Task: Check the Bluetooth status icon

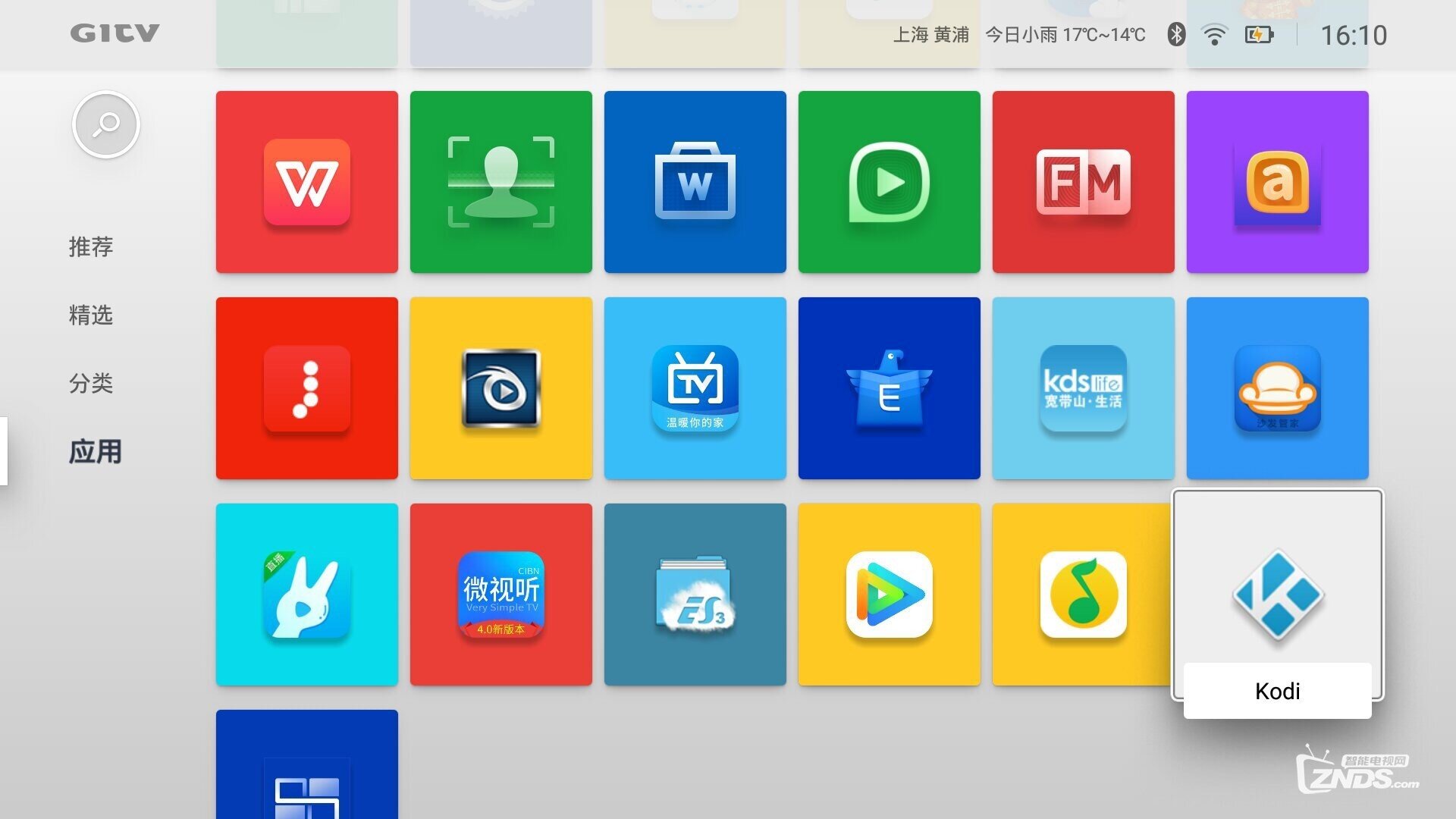Action: tap(1176, 34)
